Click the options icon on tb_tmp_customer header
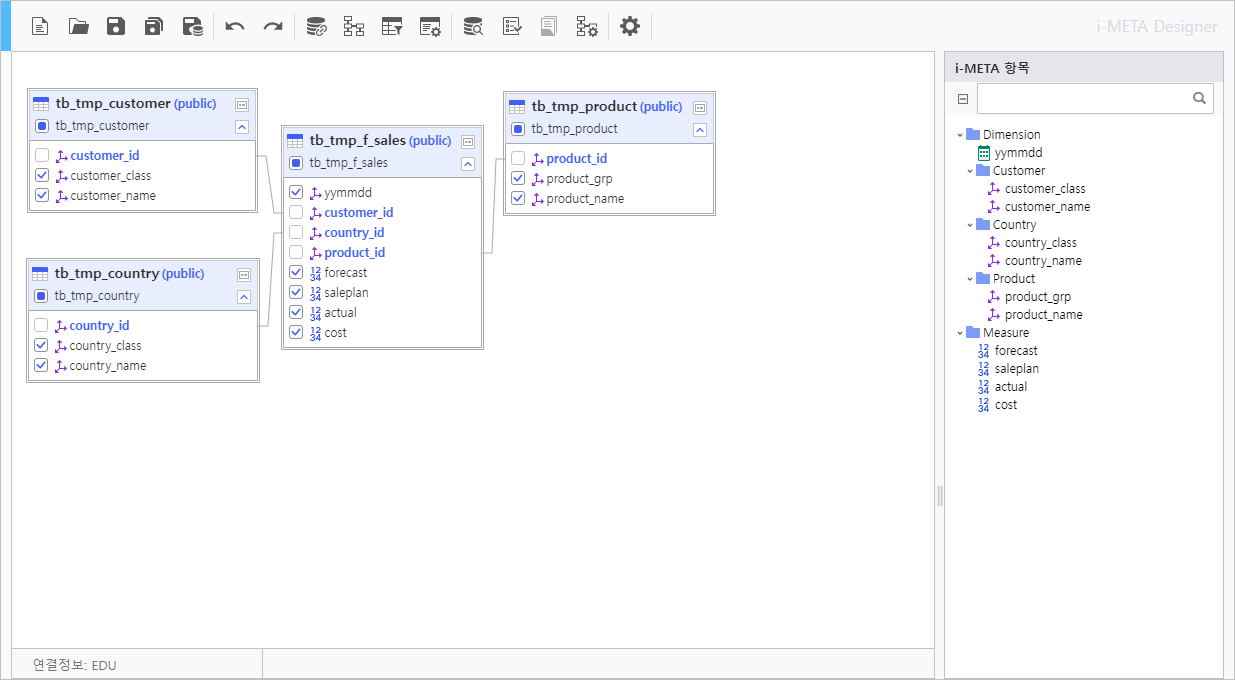 [x=242, y=104]
